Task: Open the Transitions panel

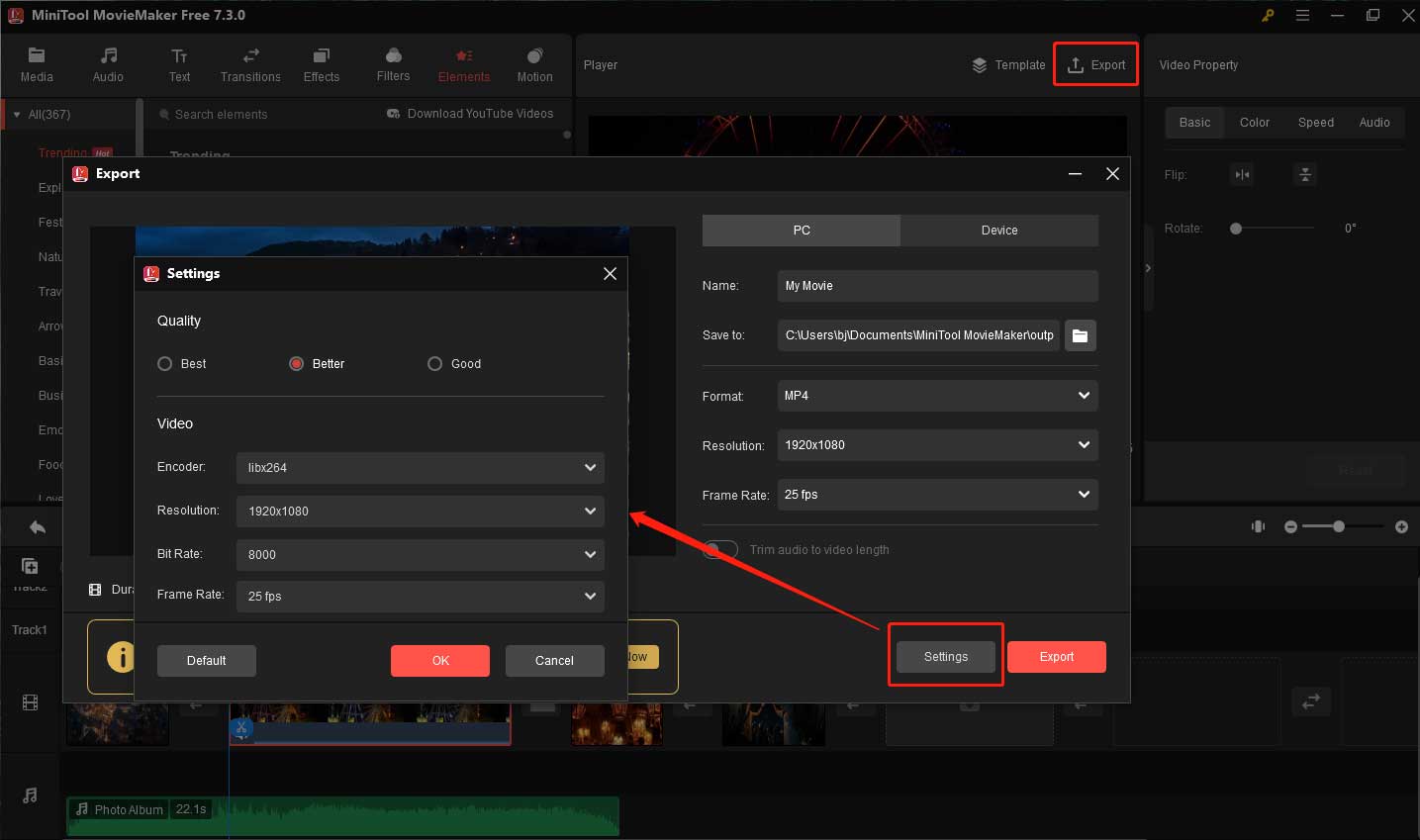Action: point(250,65)
